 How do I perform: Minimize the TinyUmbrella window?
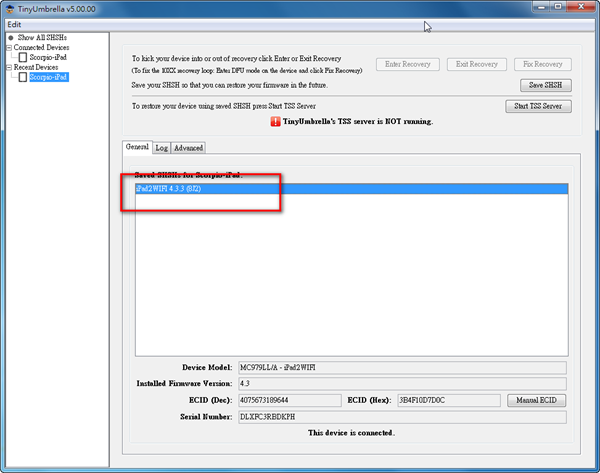pos(541,7)
